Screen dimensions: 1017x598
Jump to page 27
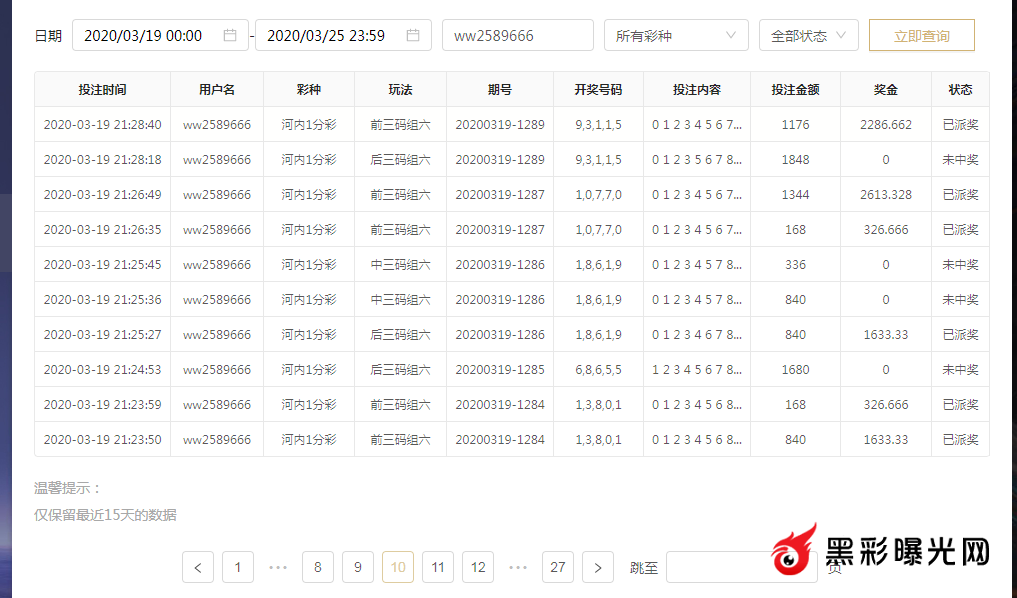tap(558, 567)
